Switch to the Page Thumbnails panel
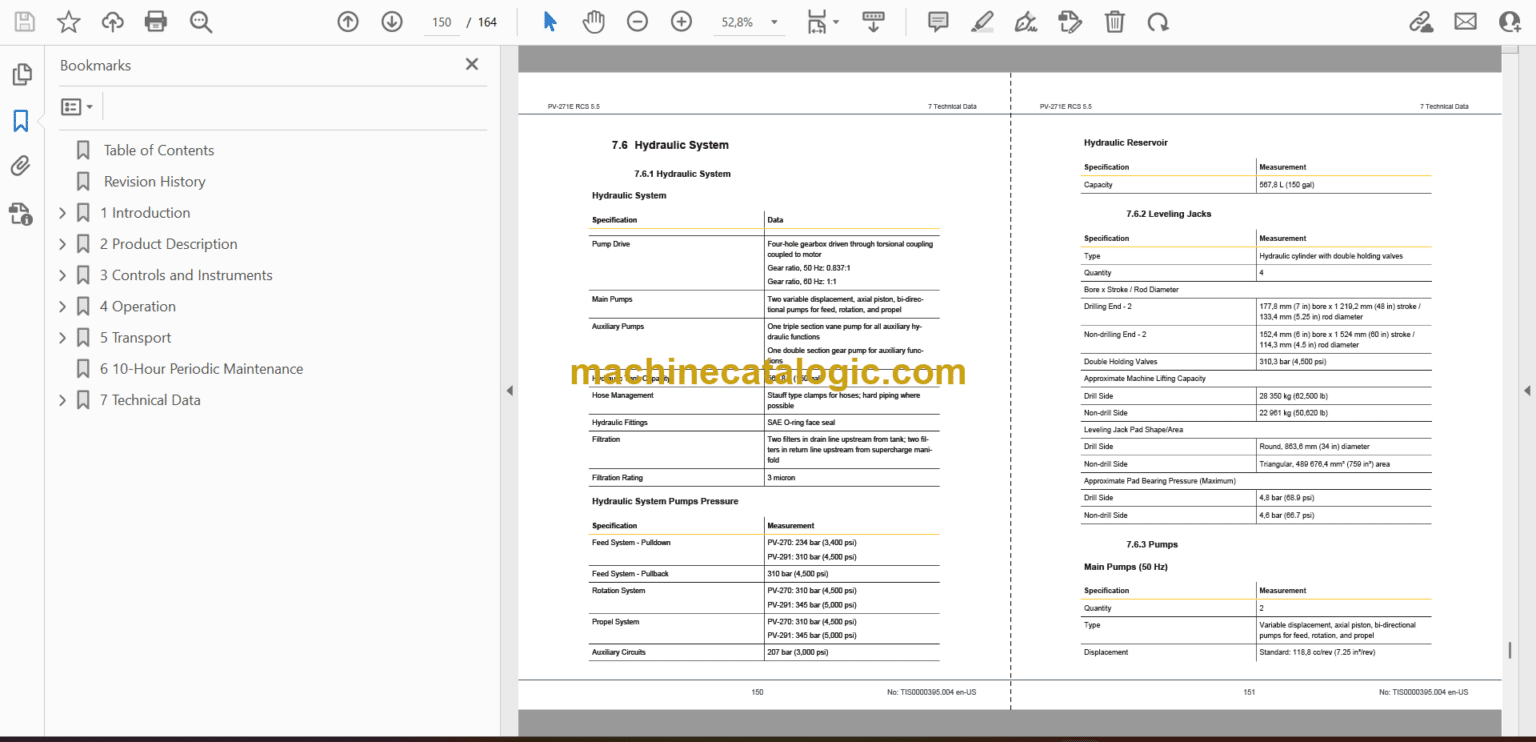The width and height of the screenshot is (1536, 742). 21,74
